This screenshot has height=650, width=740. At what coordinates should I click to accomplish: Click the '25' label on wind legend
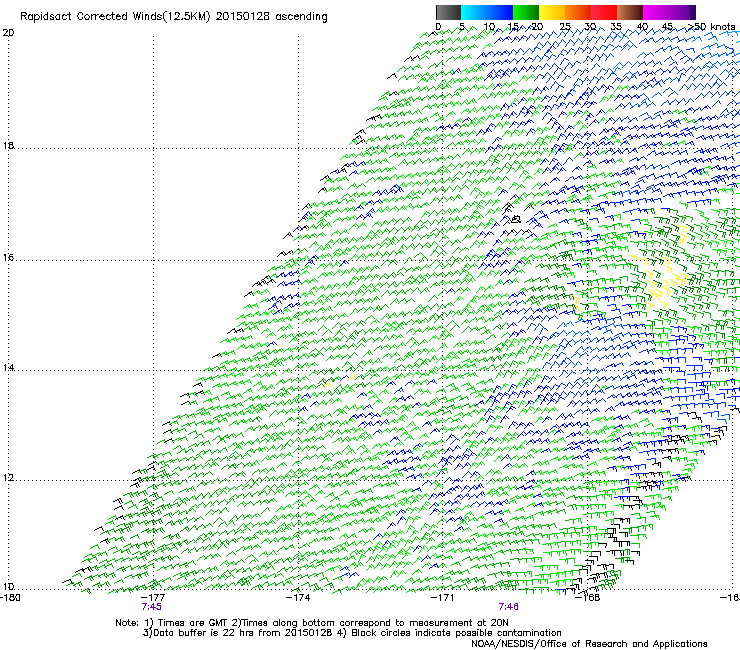click(565, 27)
